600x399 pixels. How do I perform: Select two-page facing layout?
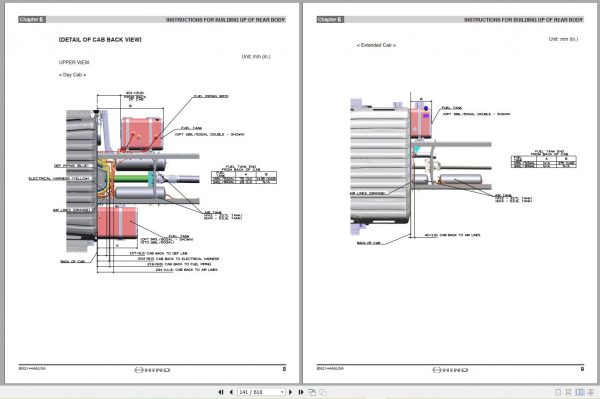pos(580,392)
